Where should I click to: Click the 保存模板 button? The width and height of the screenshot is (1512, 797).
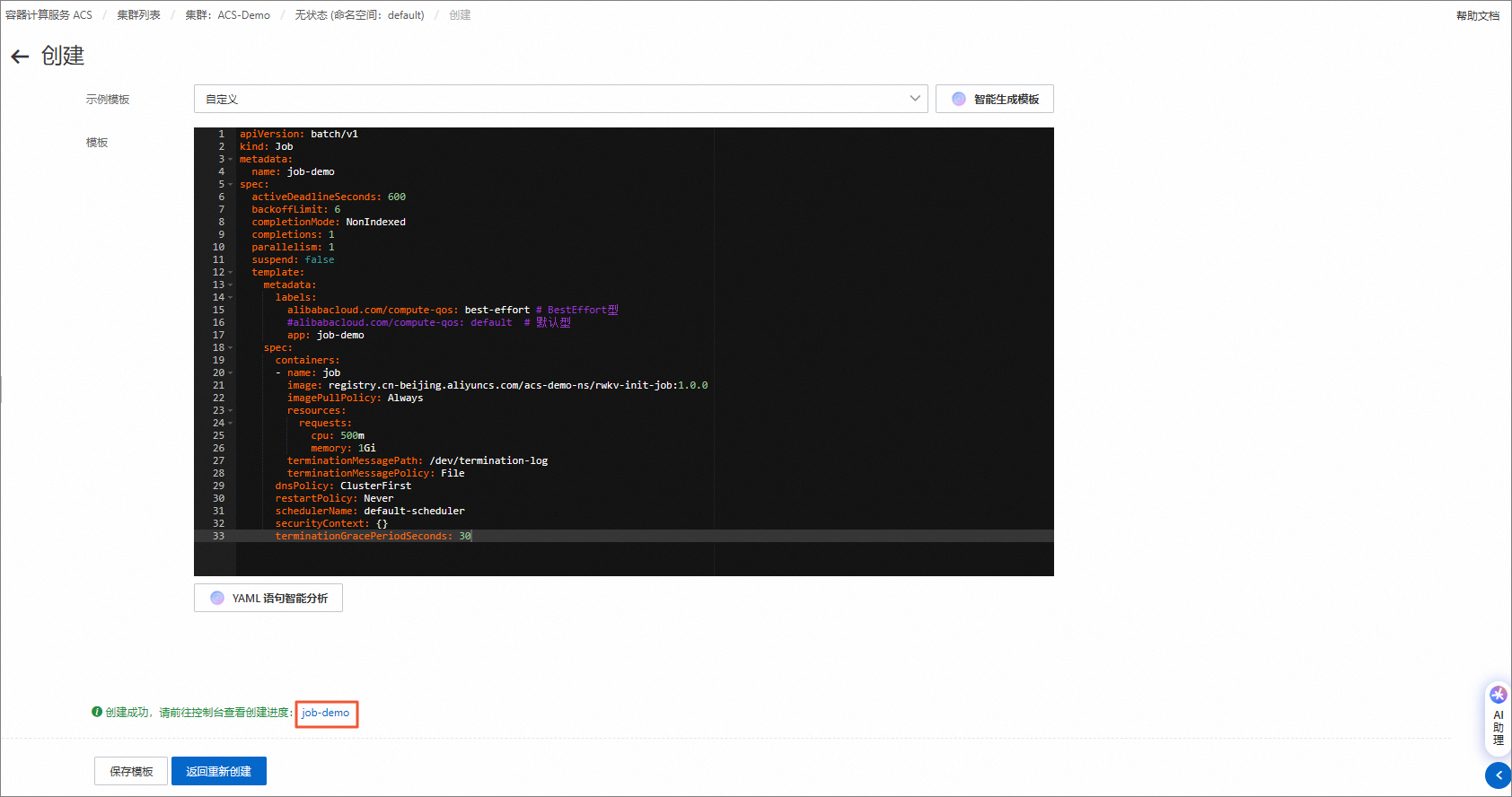[131, 771]
